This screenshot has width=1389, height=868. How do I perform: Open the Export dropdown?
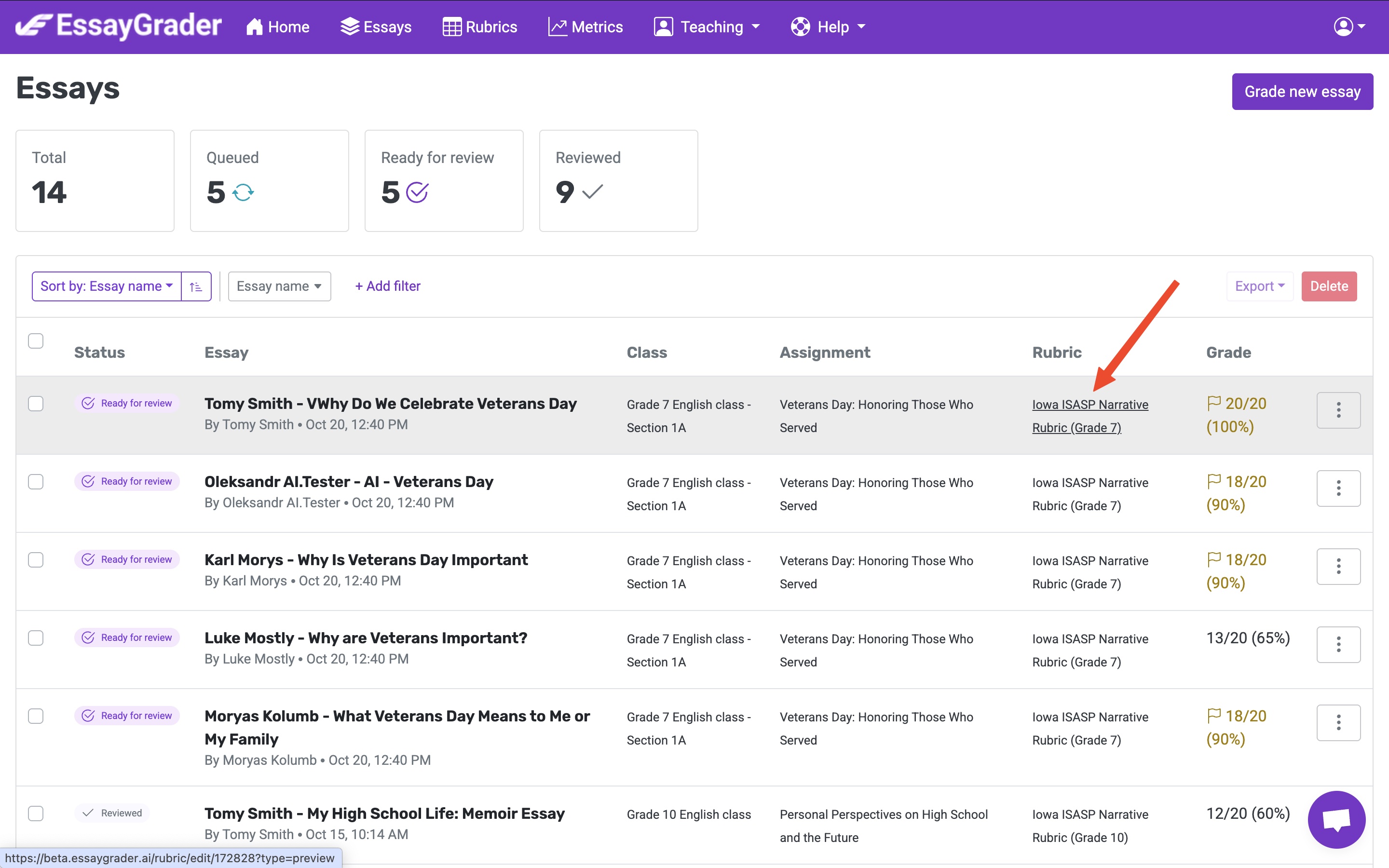click(1259, 286)
